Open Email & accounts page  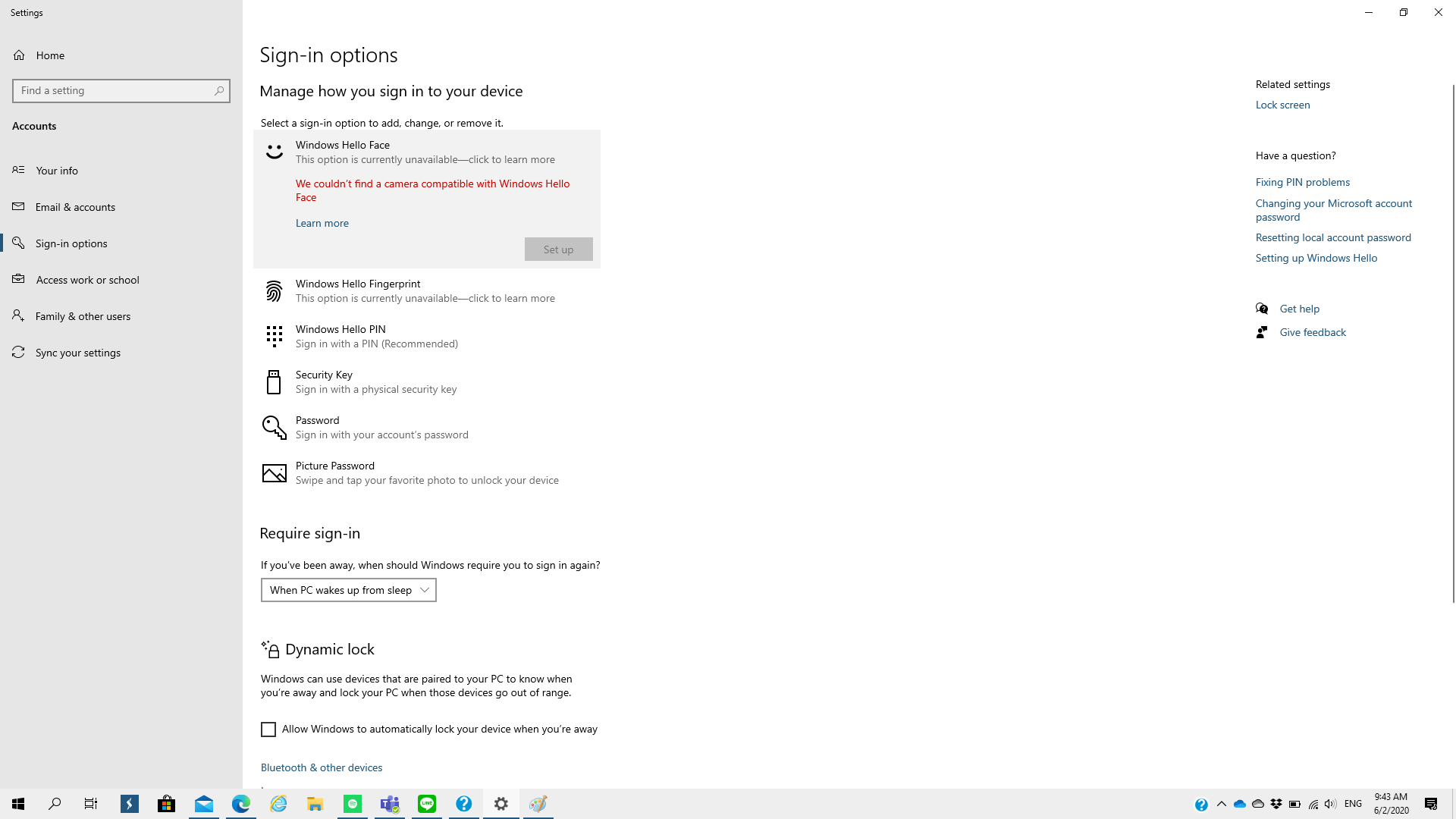point(121,207)
